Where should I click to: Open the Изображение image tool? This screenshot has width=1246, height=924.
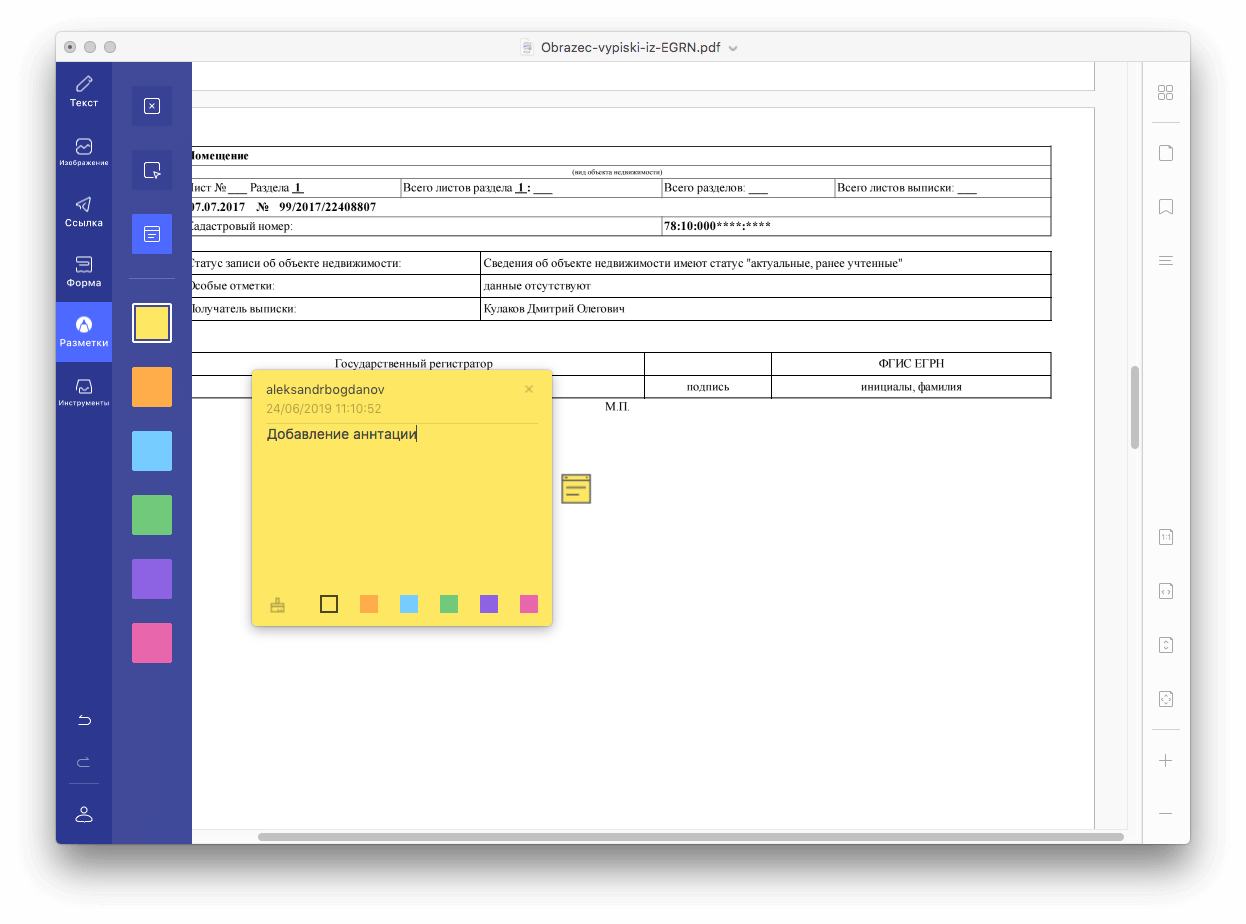click(x=84, y=151)
